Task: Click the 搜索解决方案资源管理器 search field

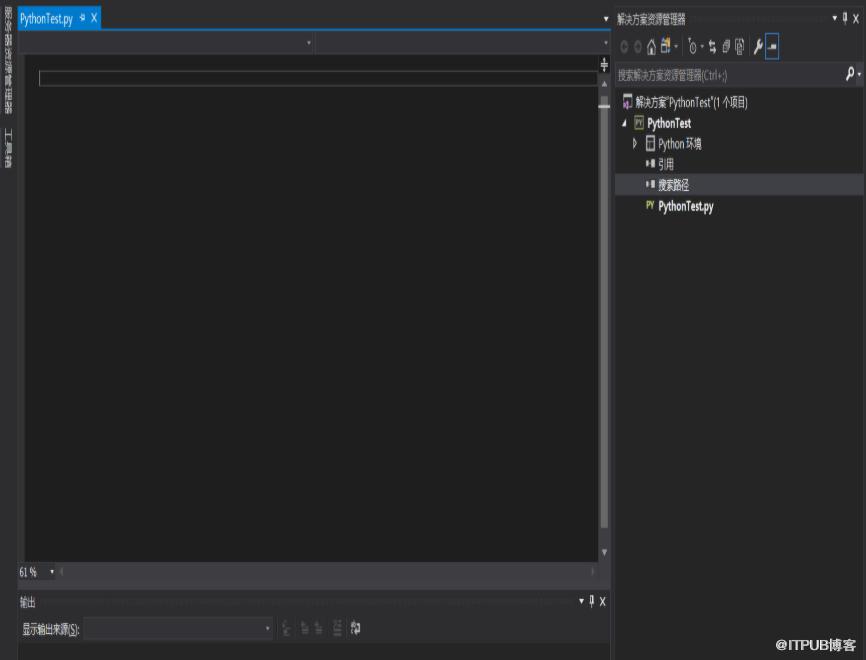Action: (x=729, y=75)
